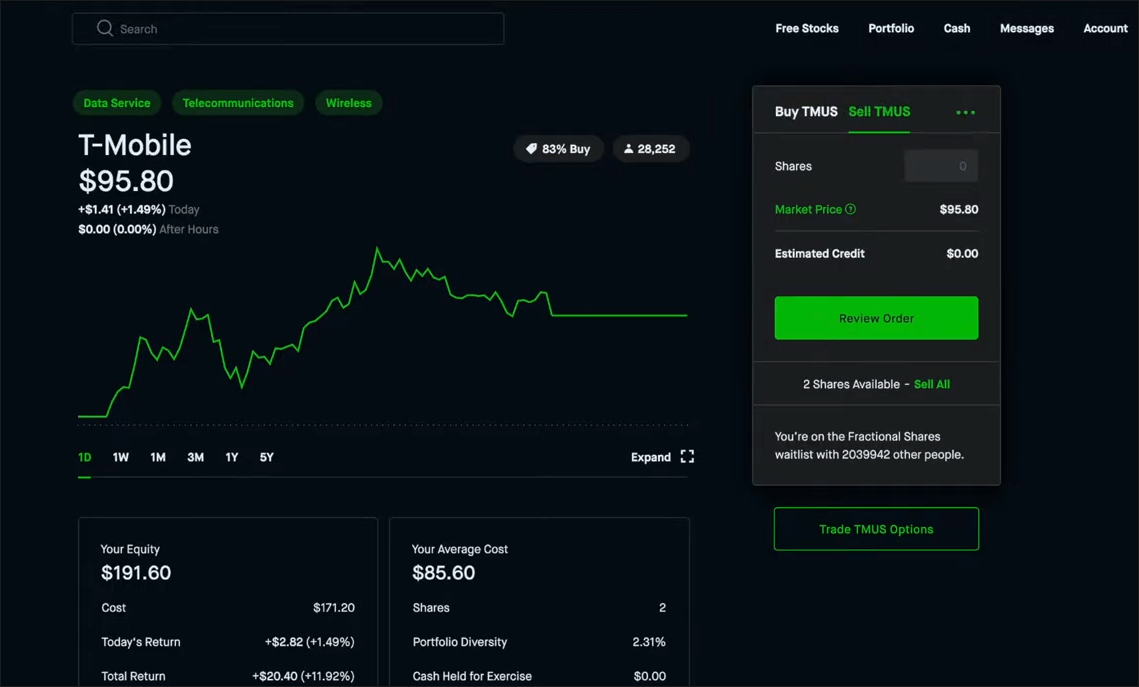Switch to the Sell TMUS tab
The width and height of the screenshot is (1139, 687).
point(879,112)
